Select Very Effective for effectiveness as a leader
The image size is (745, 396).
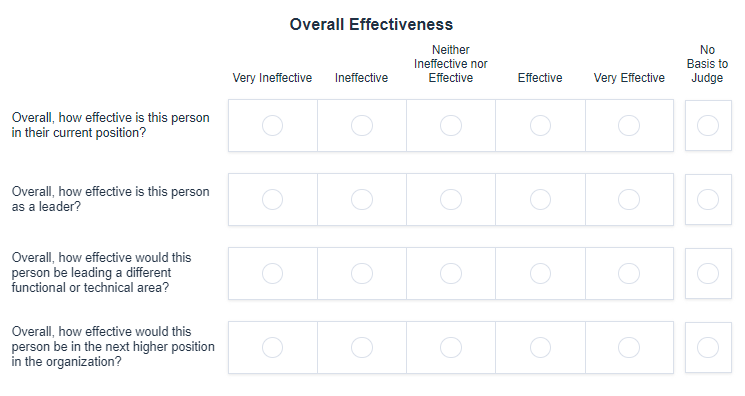click(x=629, y=200)
